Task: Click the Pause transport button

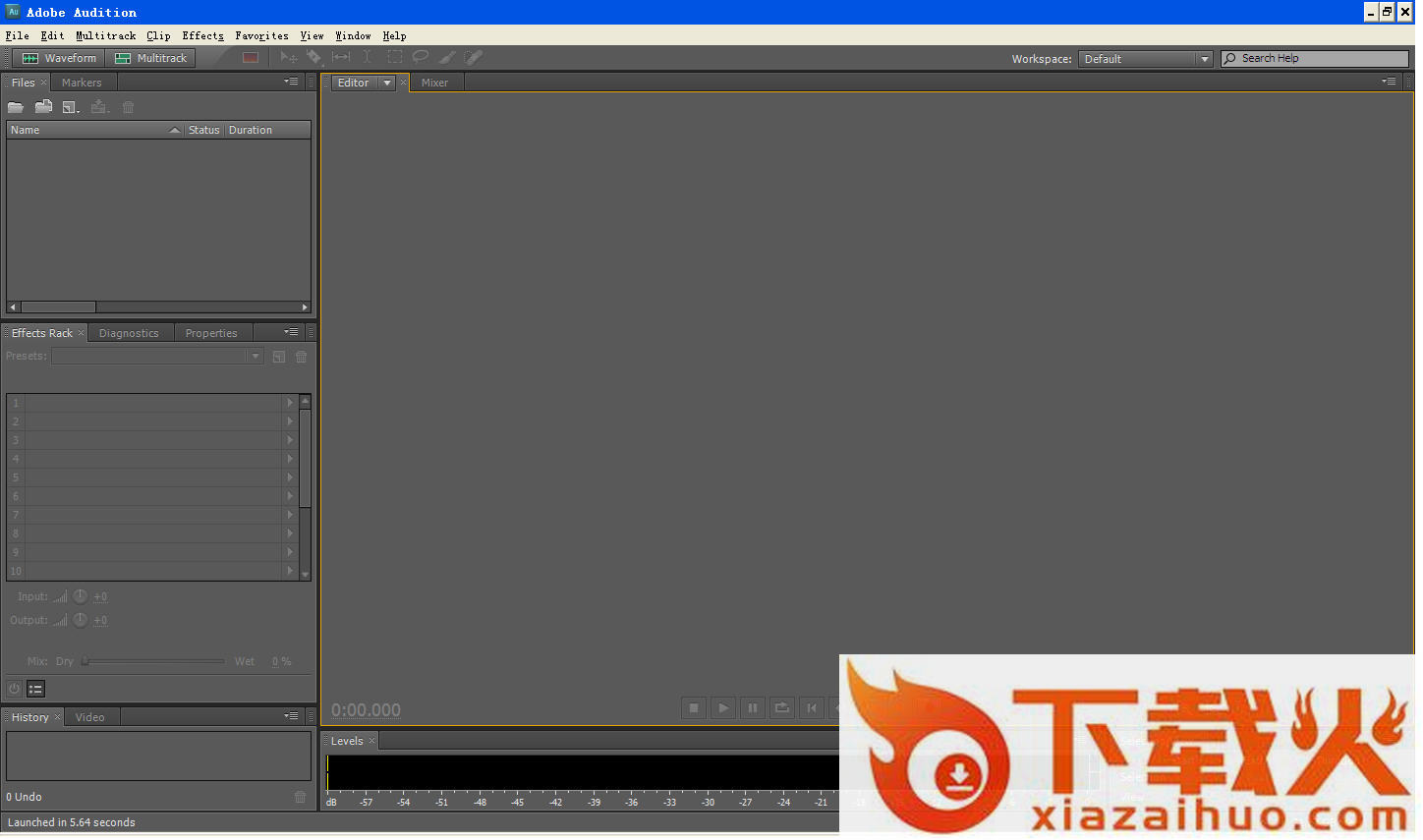Action: [x=753, y=707]
